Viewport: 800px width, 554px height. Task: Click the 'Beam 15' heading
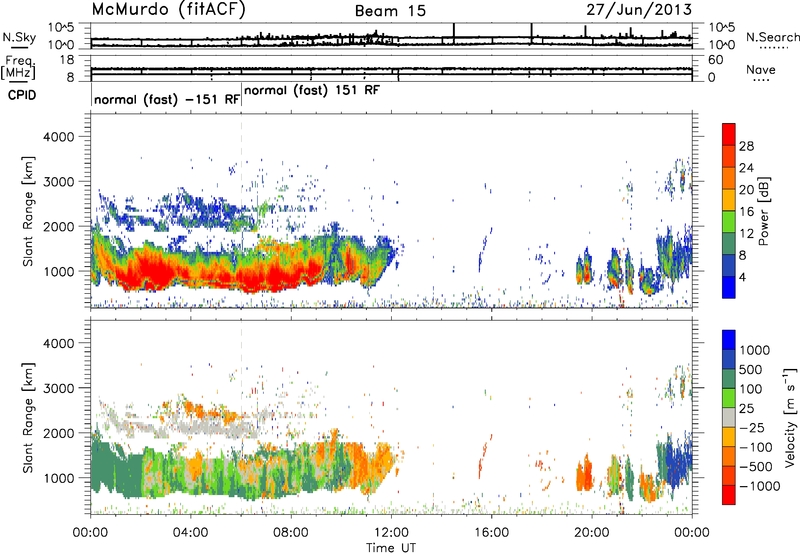click(390, 11)
